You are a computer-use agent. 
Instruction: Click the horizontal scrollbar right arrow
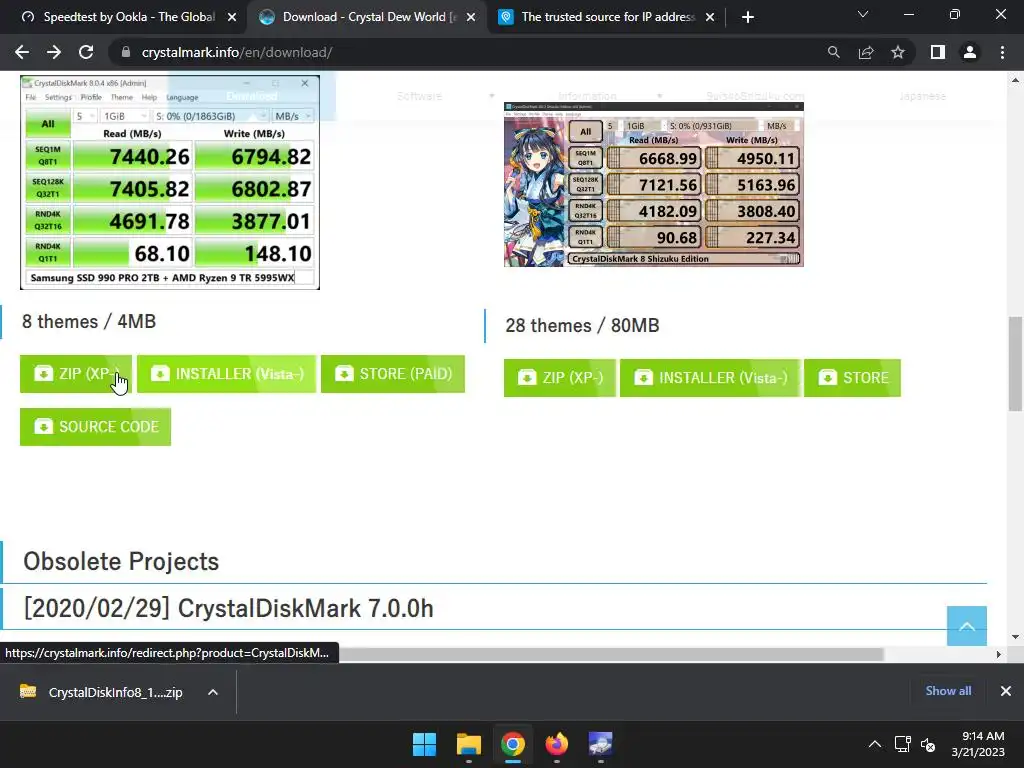click(998, 654)
